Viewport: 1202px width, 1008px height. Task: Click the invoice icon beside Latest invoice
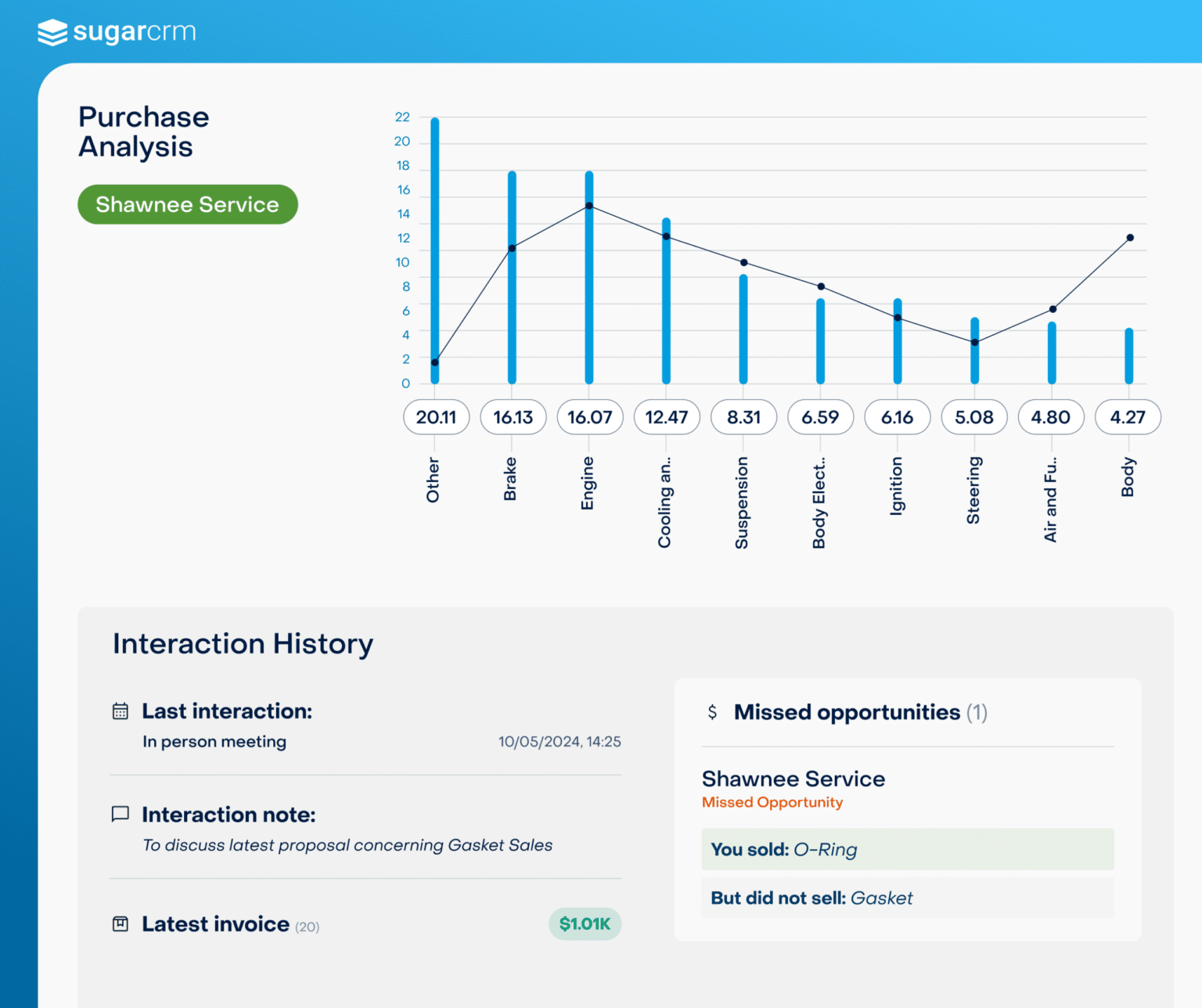click(x=120, y=923)
